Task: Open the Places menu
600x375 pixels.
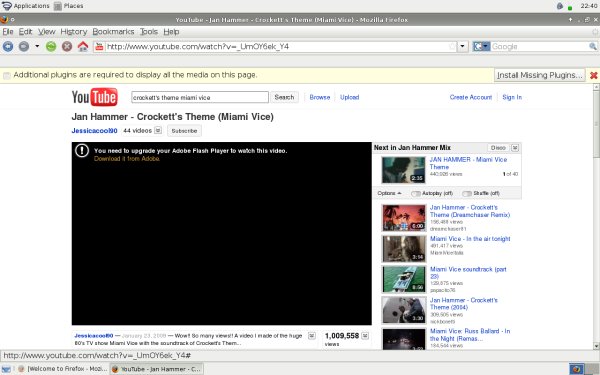Action: coord(68,6)
